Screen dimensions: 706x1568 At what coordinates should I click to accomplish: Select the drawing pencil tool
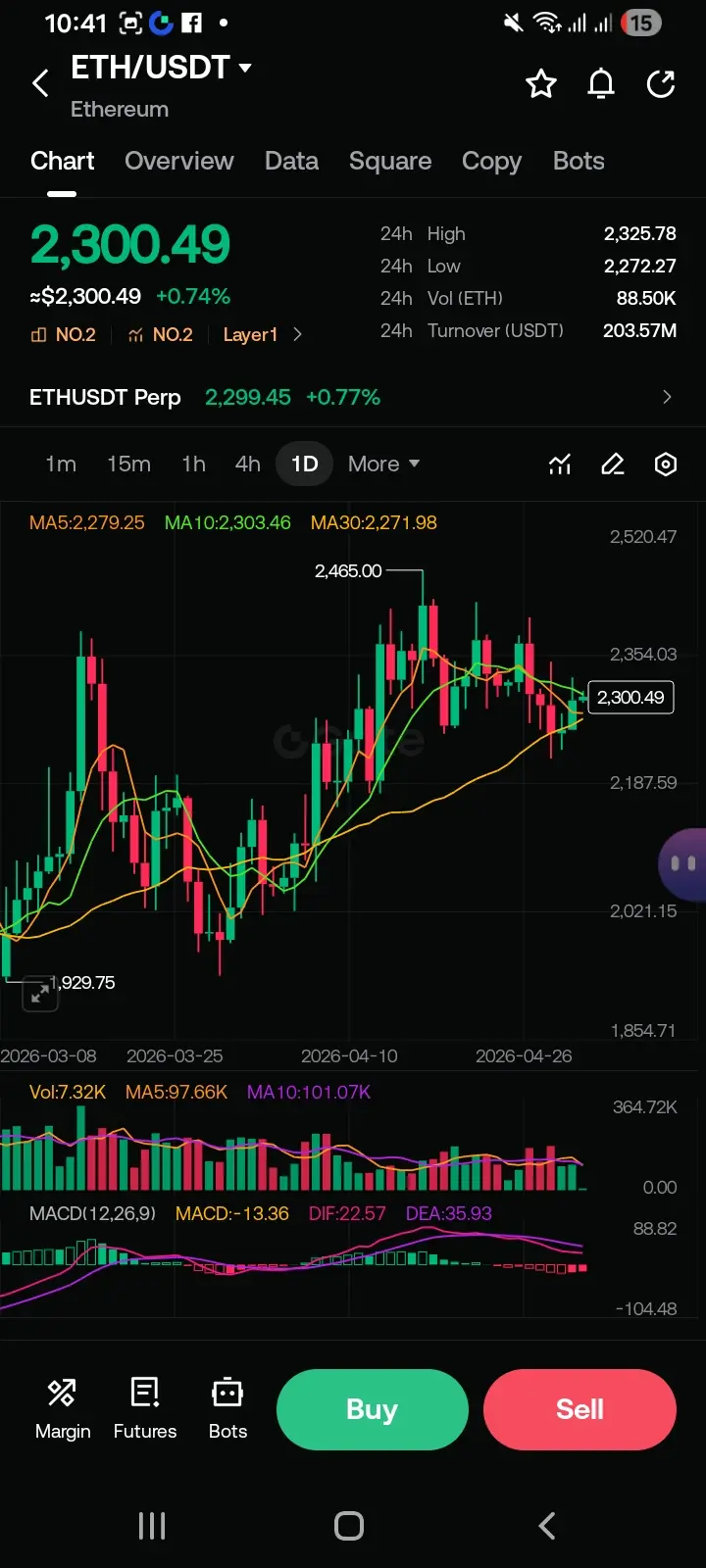613,464
